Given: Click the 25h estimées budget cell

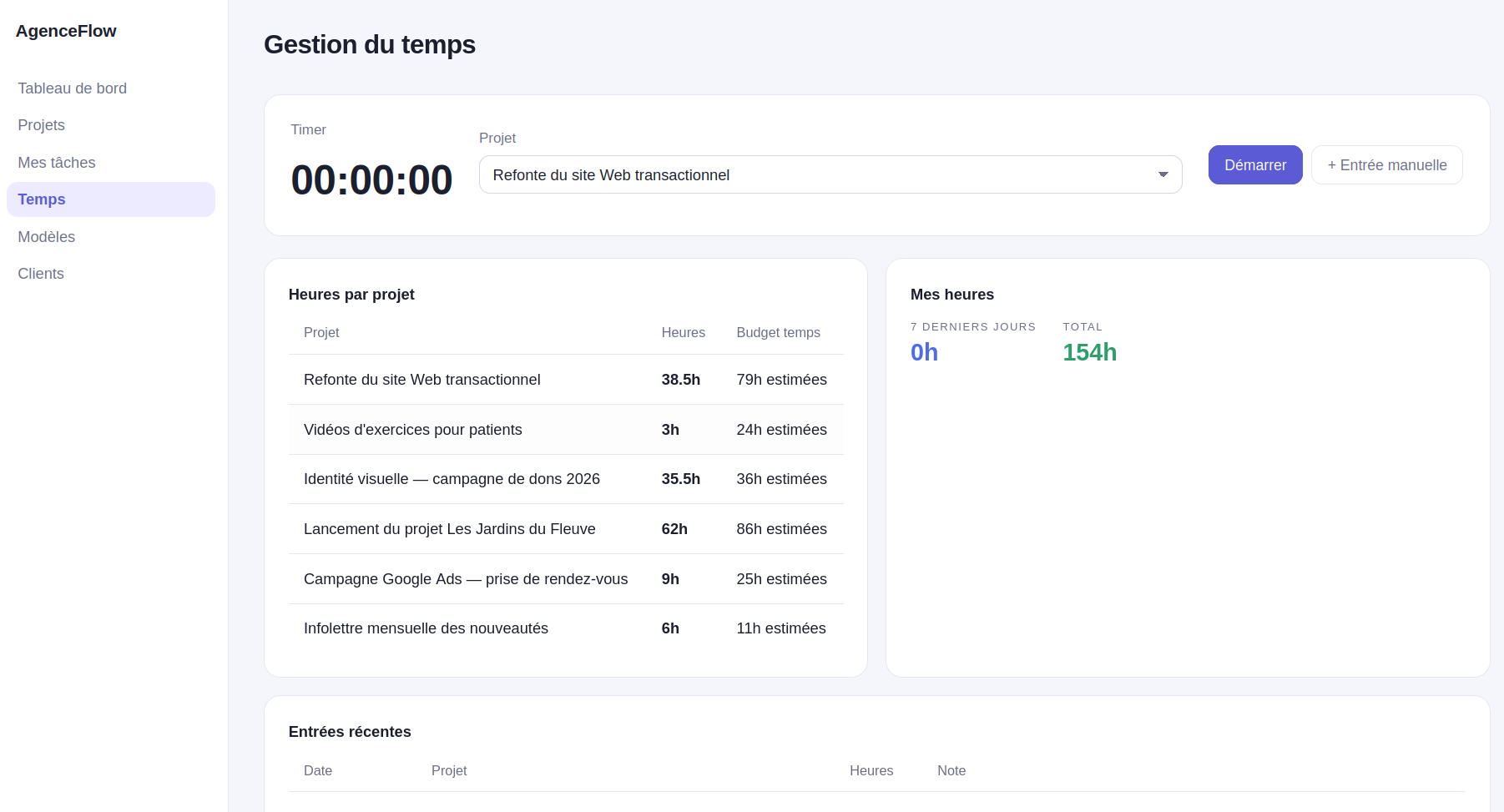Looking at the screenshot, I should (x=782, y=579).
